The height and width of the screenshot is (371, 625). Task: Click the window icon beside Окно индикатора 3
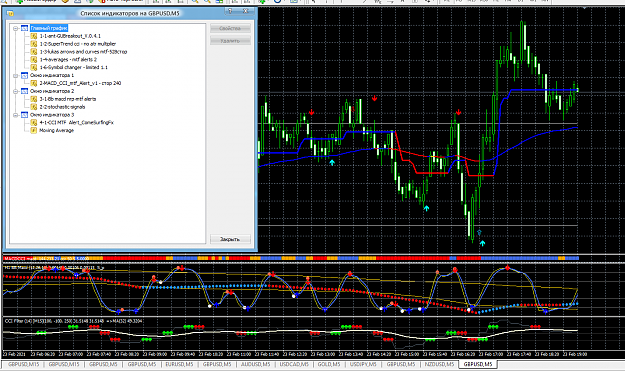pyautogui.click(x=24, y=115)
